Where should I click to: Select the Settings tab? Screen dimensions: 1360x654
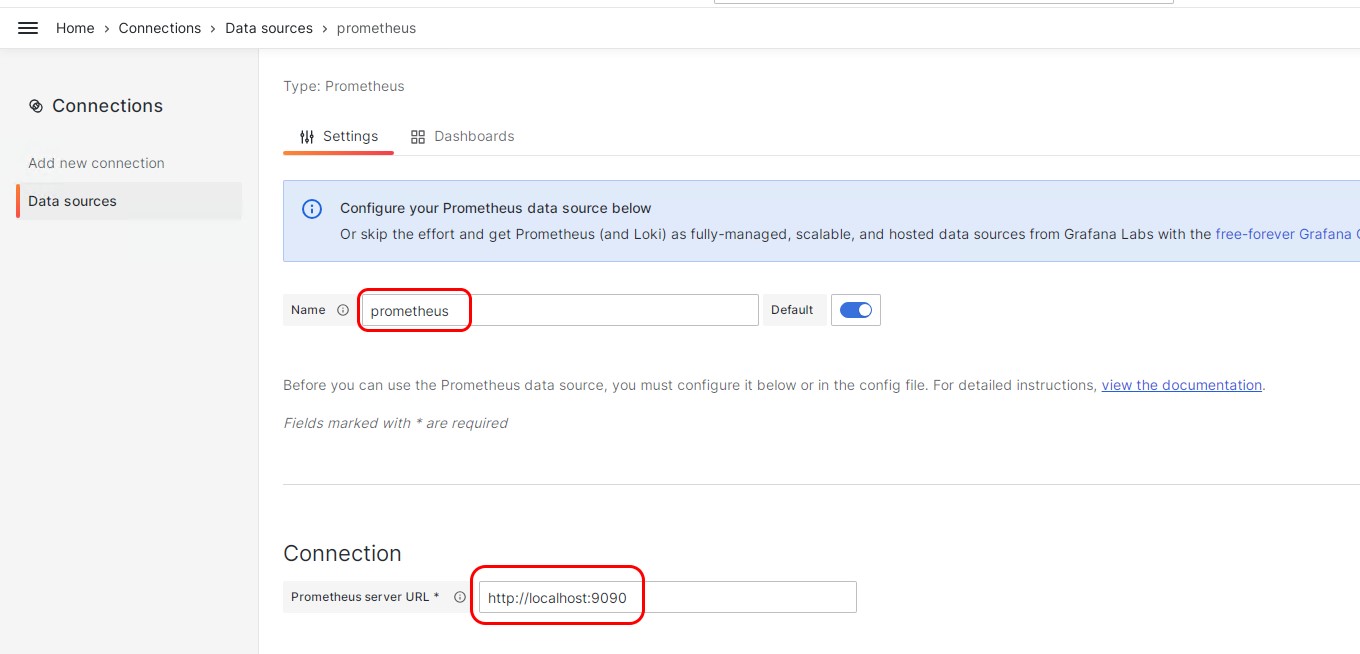point(350,136)
